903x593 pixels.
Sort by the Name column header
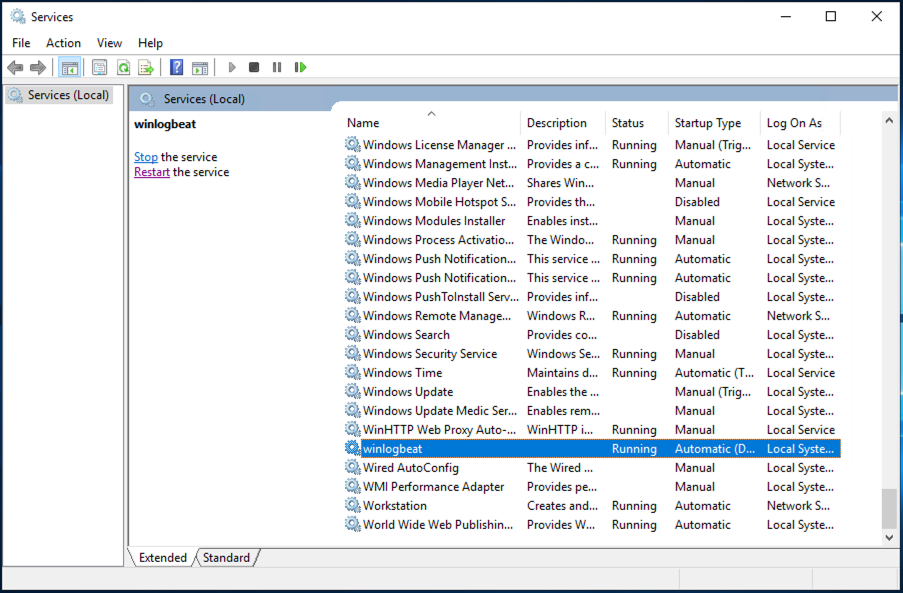coord(363,123)
